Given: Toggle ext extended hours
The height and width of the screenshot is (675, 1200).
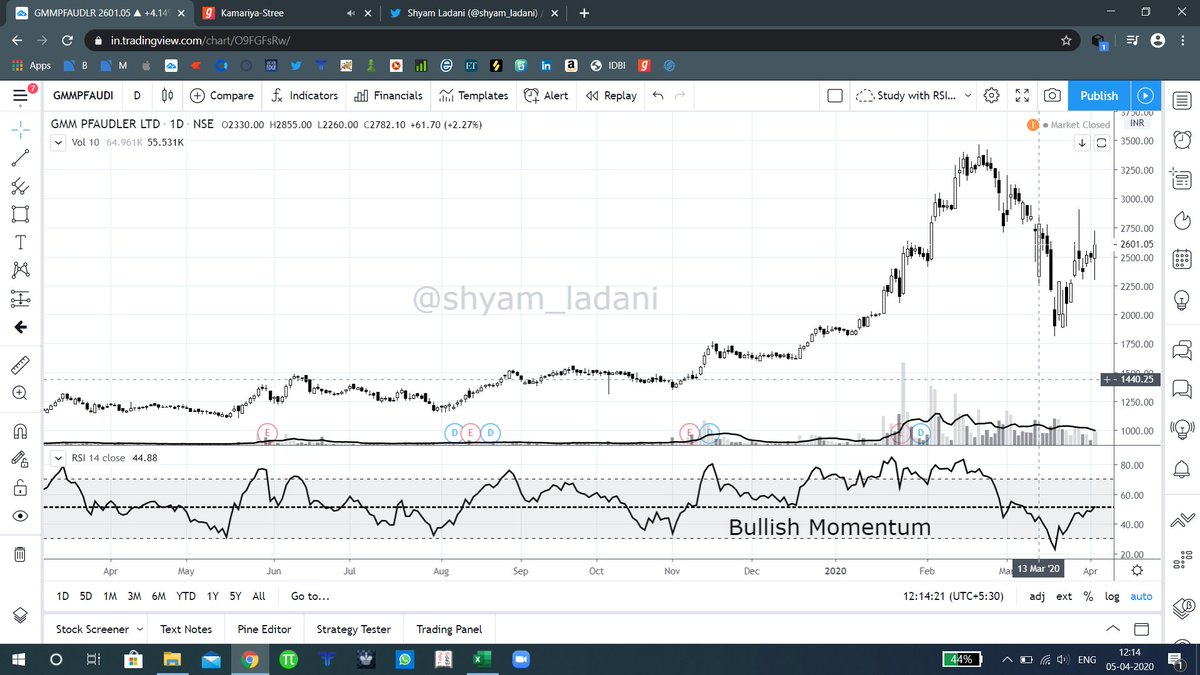Looking at the screenshot, I should (x=1064, y=596).
